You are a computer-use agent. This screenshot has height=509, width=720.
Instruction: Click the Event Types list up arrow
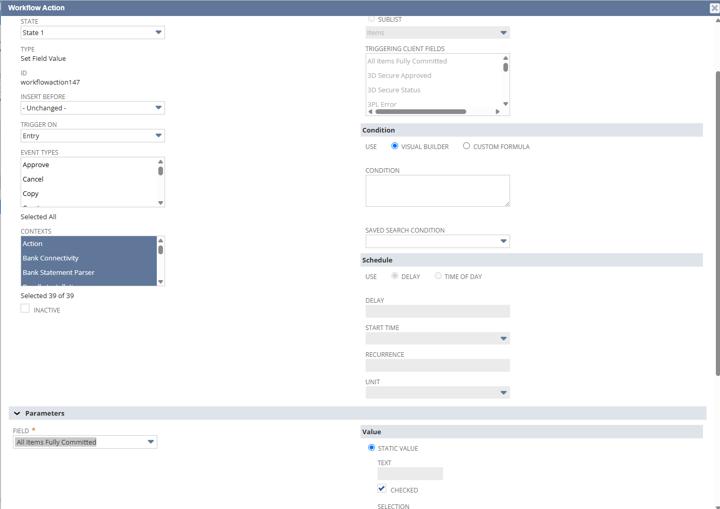point(160,162)
